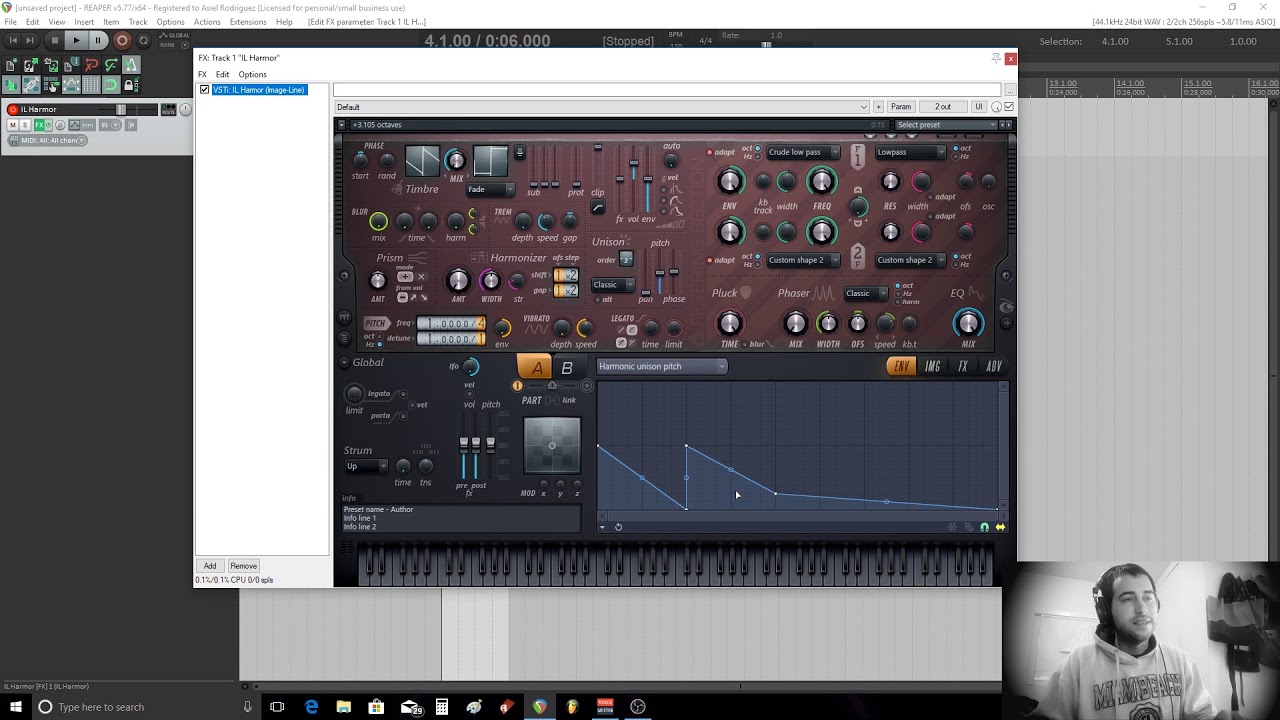Open the Default preset dropdown

[602, 107]
